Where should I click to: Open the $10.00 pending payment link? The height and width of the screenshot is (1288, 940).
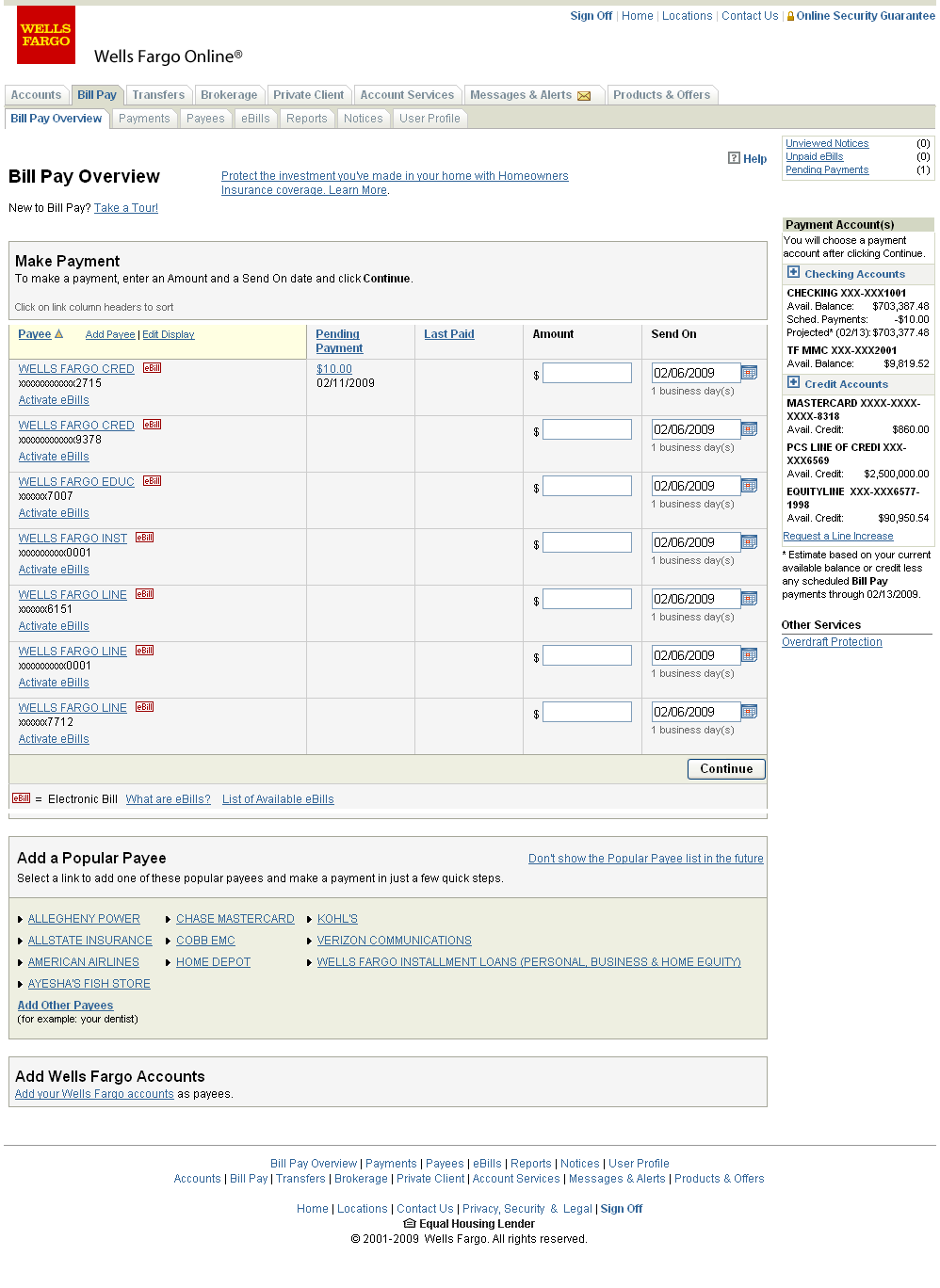click(334, 369)
